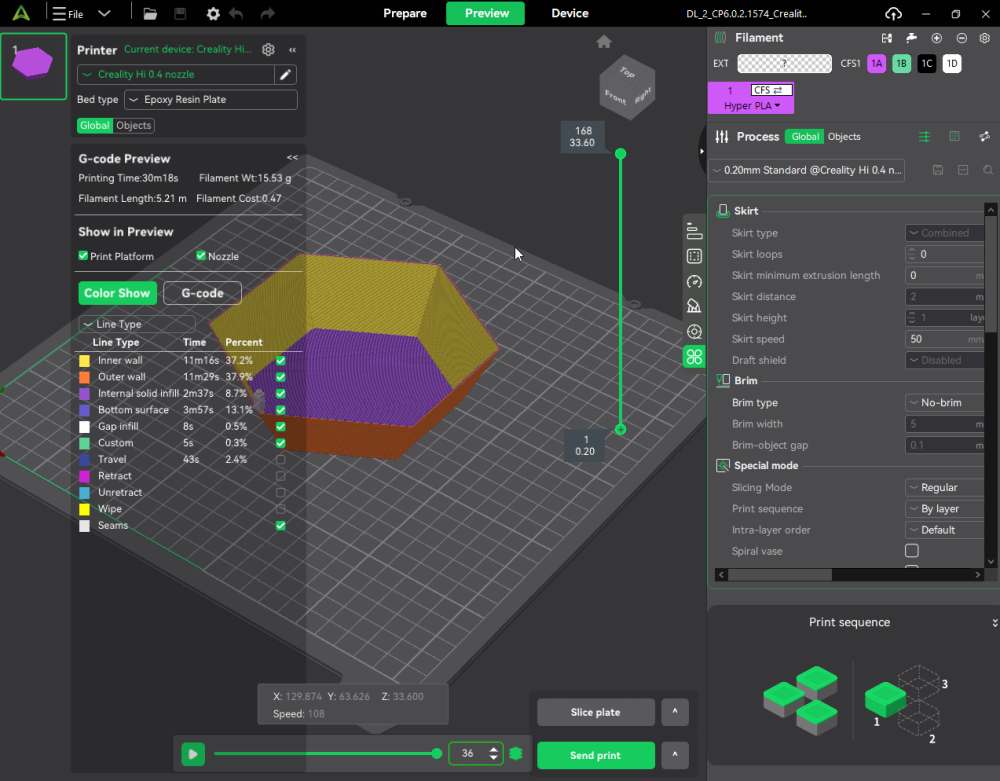1000x781 pixels.
Task: Open the Slicing Mode Regular dropdown
Action: 945,488
